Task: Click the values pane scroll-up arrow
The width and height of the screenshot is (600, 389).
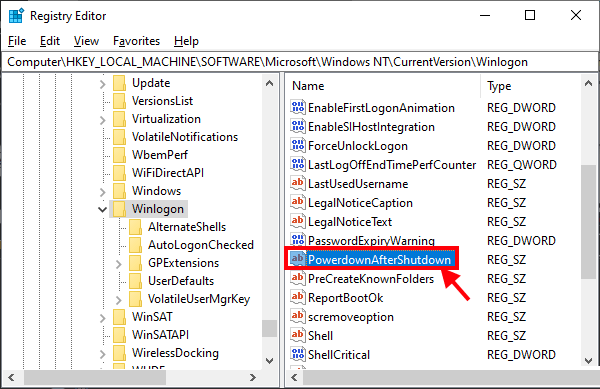Action: click(x=589, y=83)
